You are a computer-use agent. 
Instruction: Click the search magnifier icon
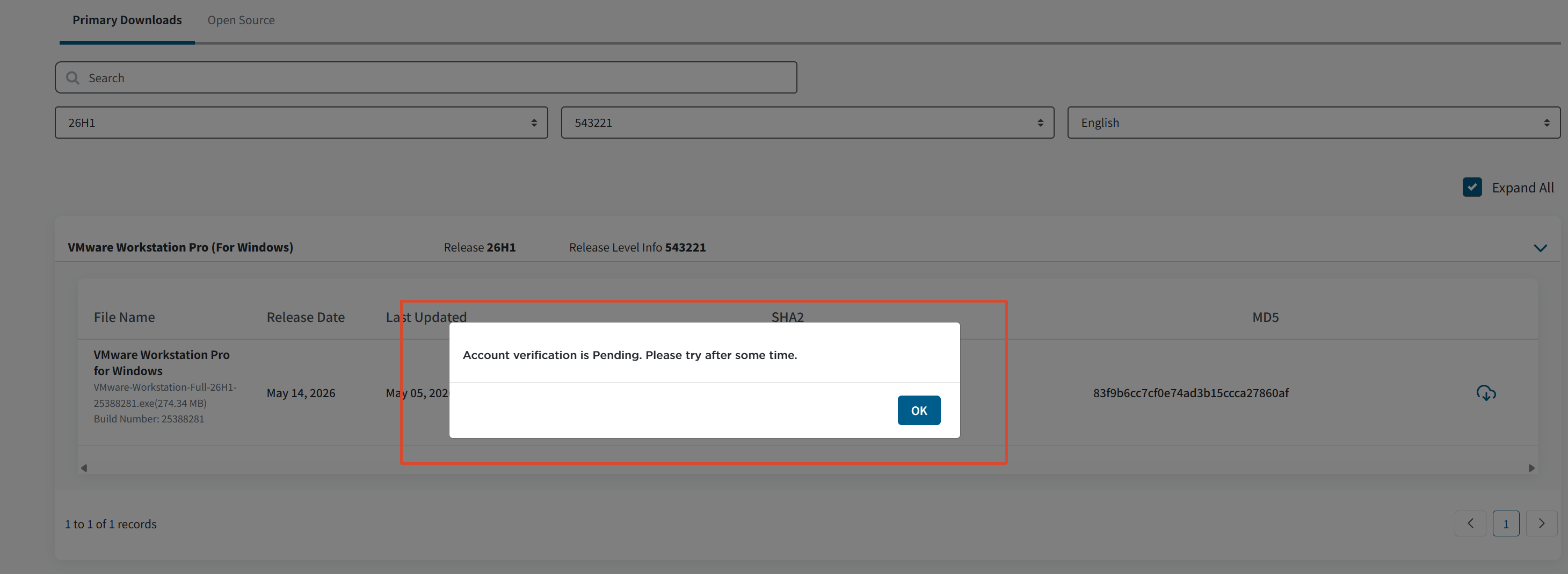[x=73, y=78]
